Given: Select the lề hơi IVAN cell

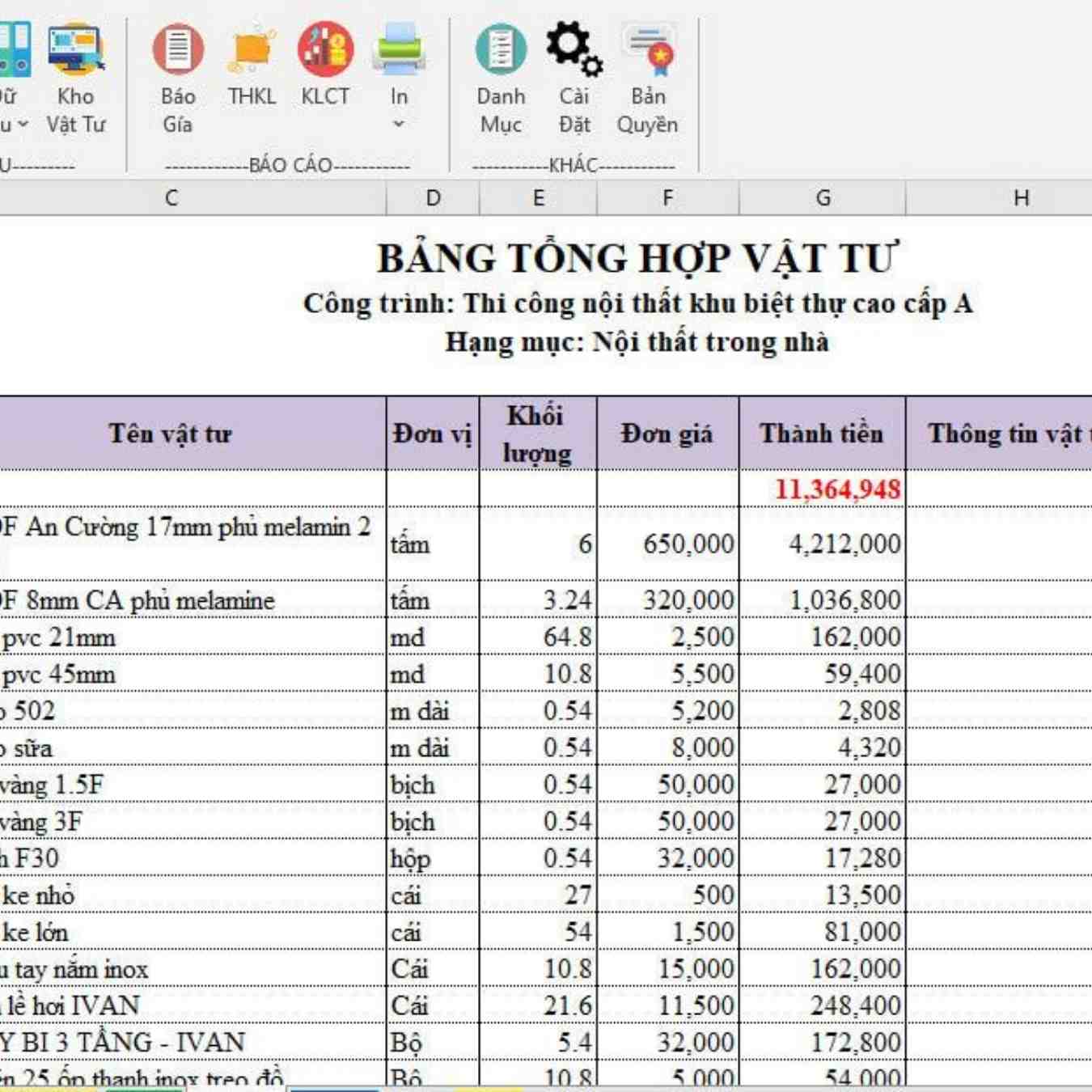Looking at the screenshot, I should tap(193, 1005).
